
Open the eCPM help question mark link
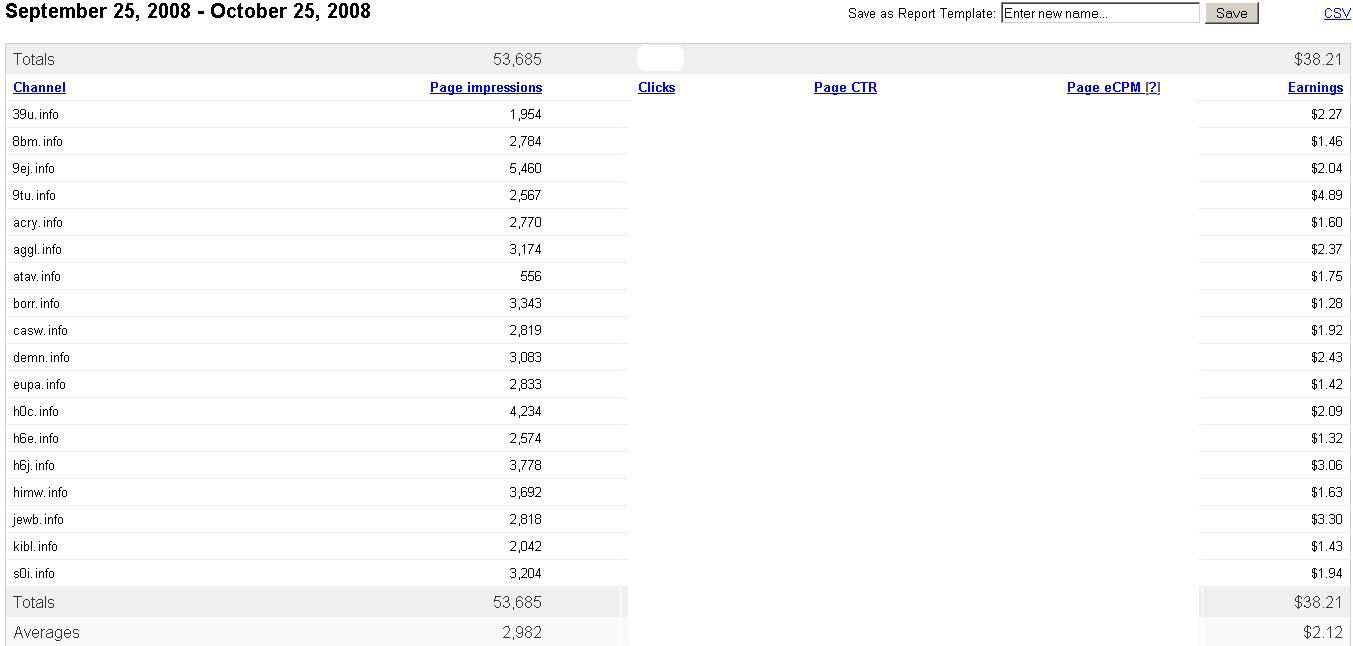pos(1153,88)
